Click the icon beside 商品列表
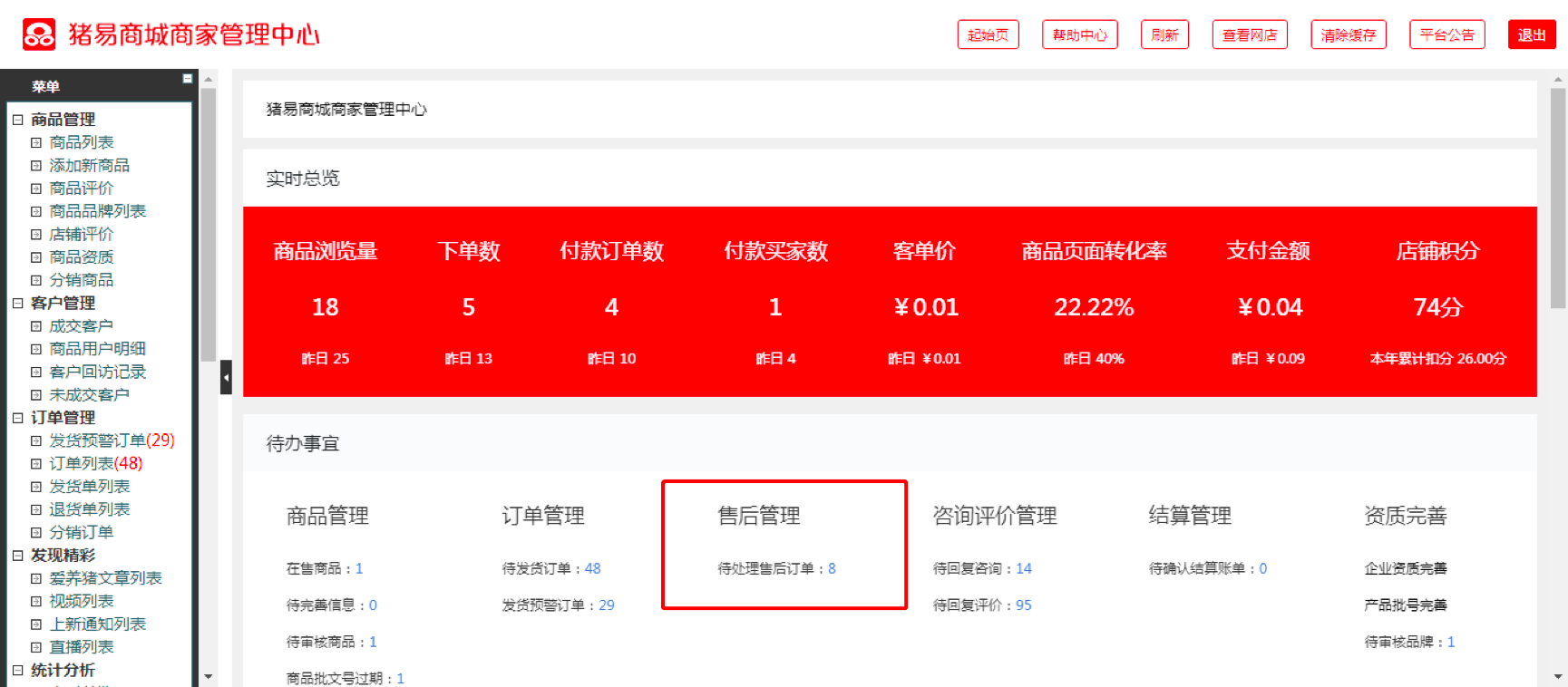 (36, 142)
